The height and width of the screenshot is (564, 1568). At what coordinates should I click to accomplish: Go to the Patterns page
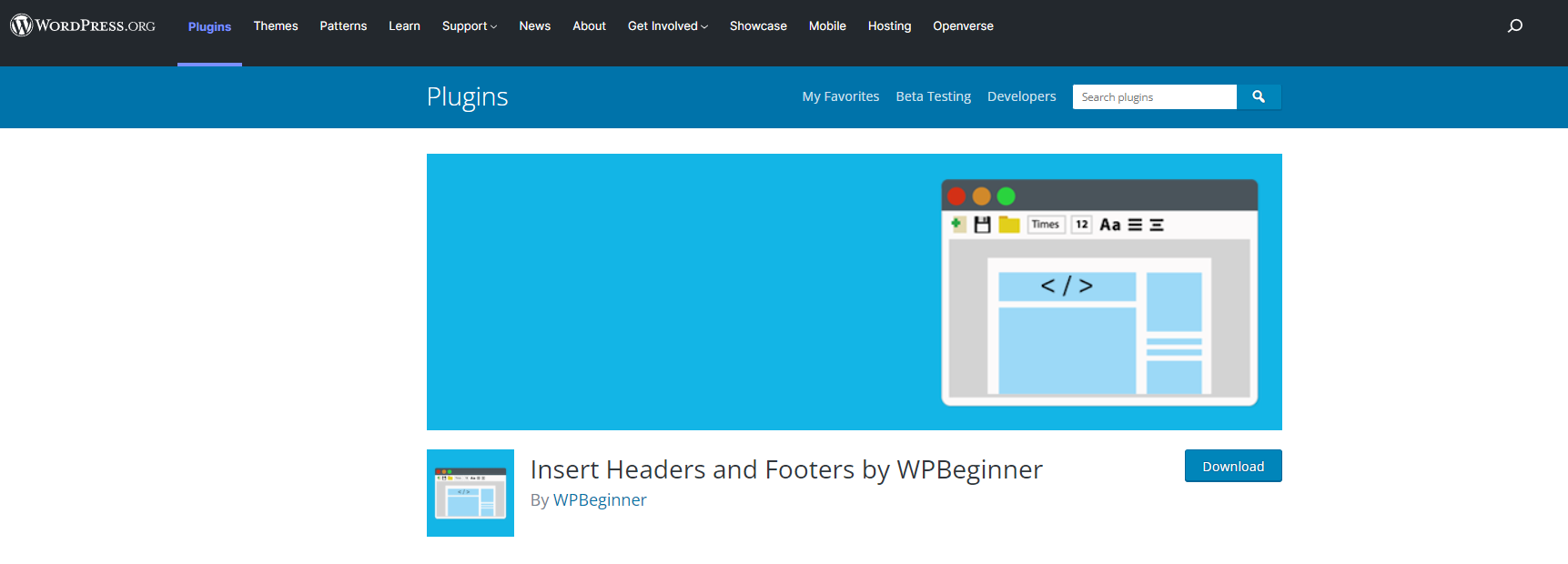[343, 25]
